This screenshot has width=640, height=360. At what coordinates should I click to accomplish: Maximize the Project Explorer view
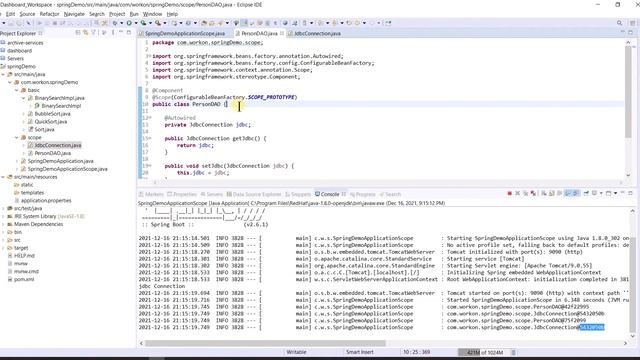pyautogui.click(x=129, y=32)
